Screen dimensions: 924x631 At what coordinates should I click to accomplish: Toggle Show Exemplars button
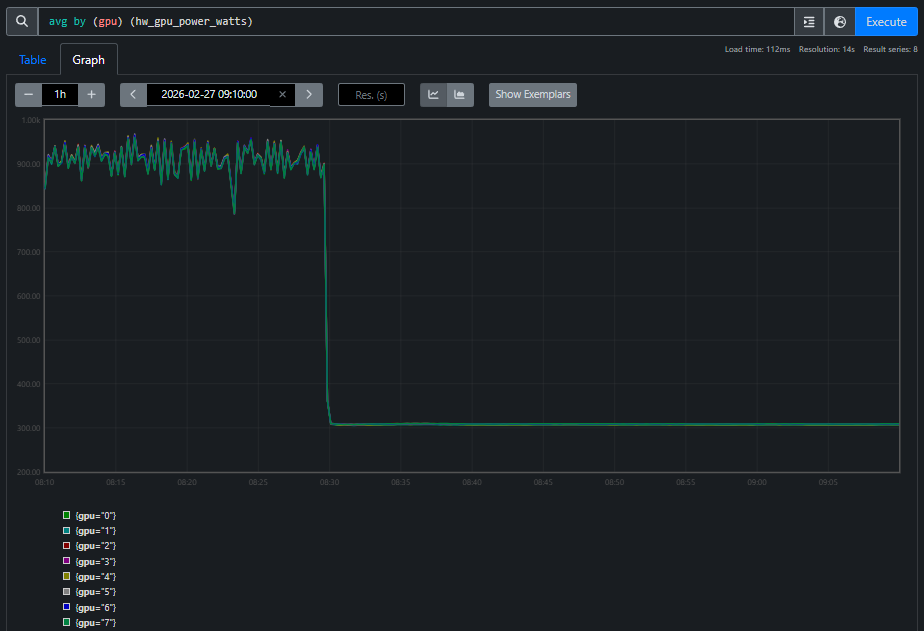tap(533, 95)
